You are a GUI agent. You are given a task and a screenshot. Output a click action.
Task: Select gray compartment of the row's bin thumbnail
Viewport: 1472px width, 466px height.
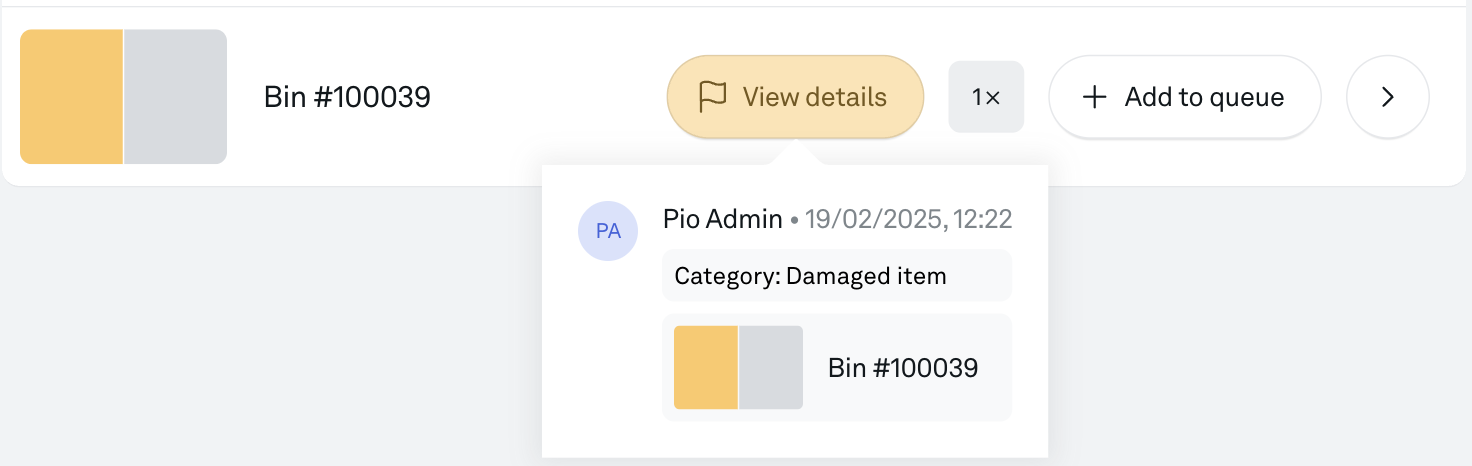click(175, 96)
